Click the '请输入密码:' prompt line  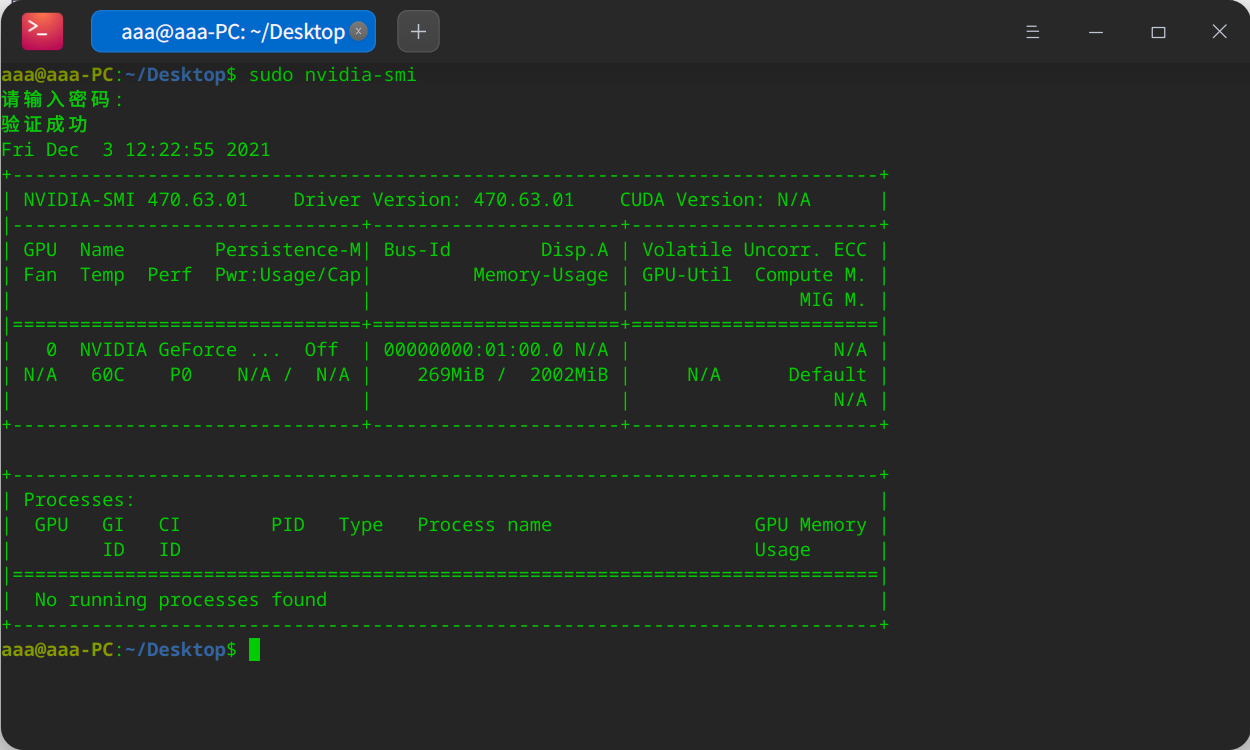pyautogui.click(x=64, y=100)
